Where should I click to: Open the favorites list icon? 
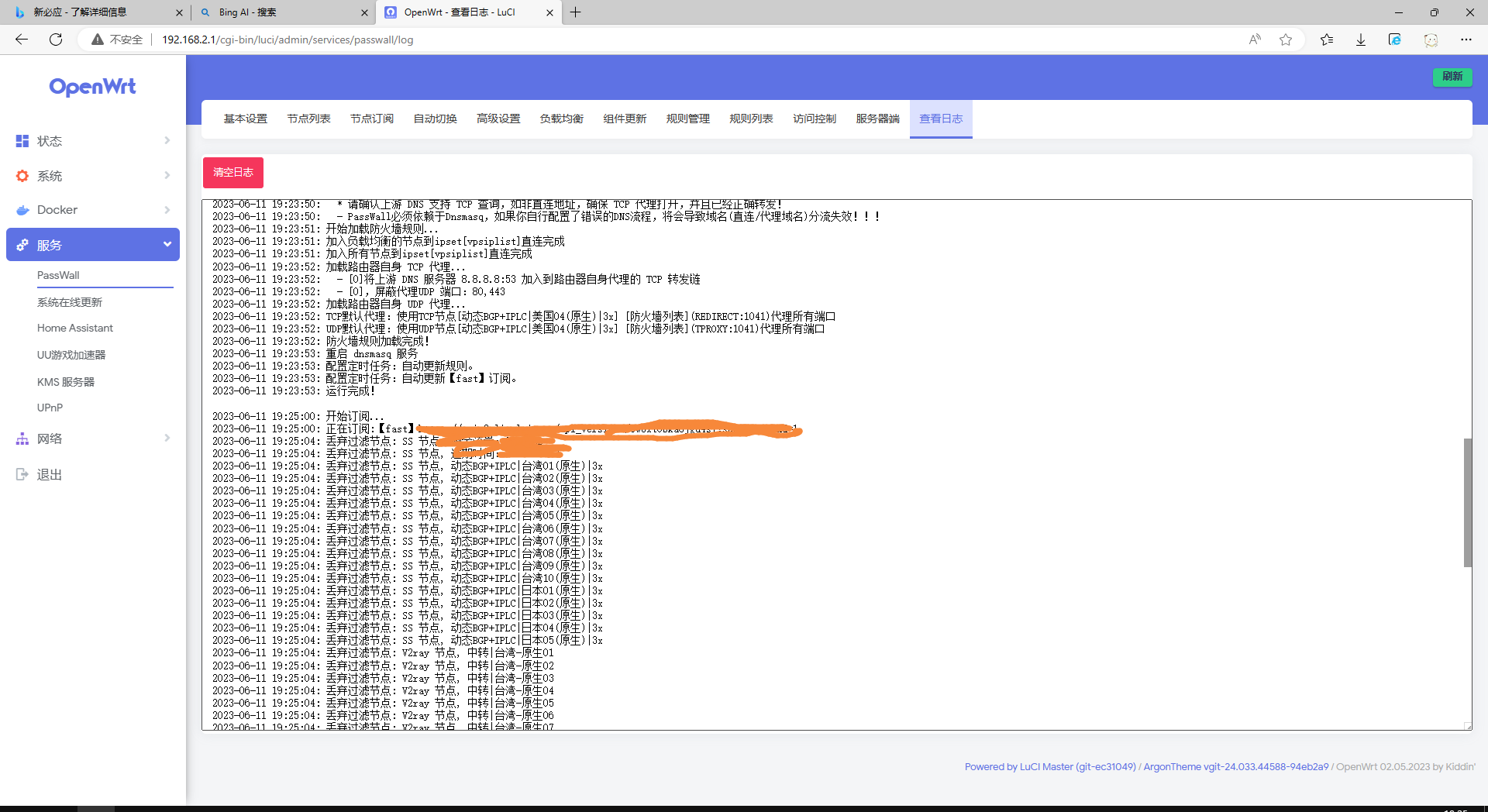(x=1327, y=40)
